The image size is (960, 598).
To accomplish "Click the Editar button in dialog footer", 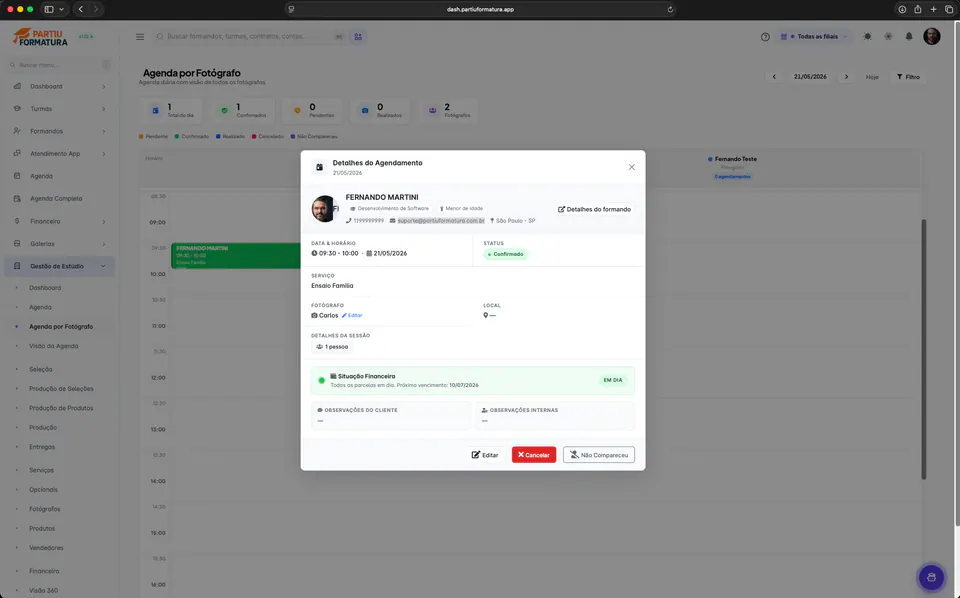I will click(485, 455).
